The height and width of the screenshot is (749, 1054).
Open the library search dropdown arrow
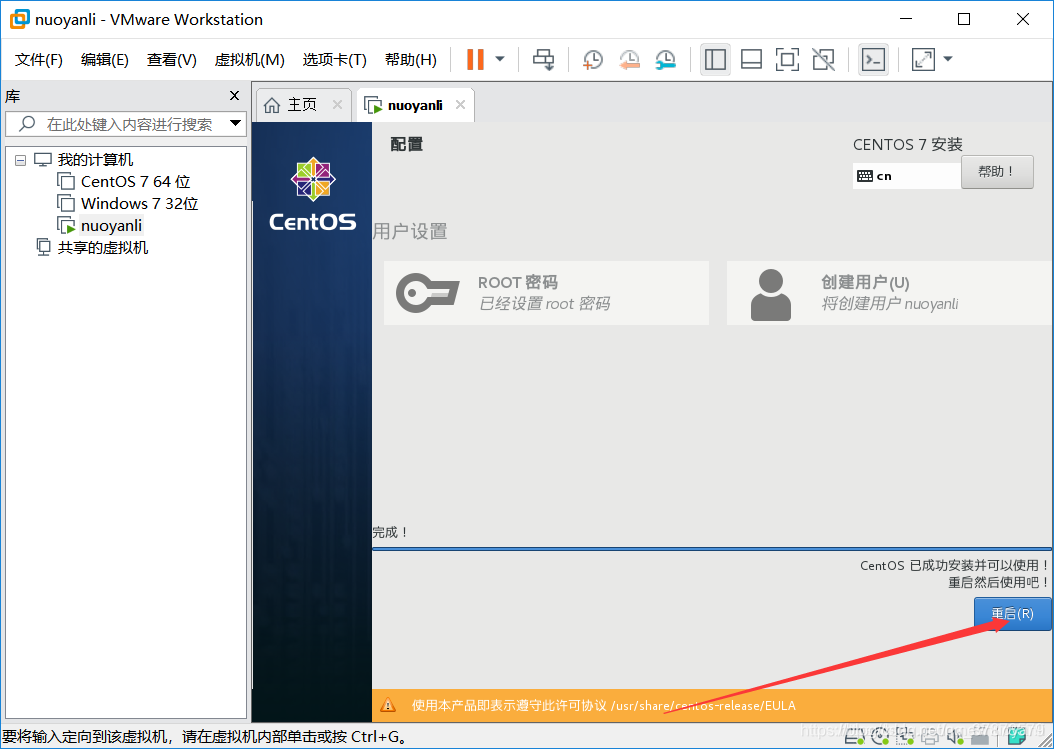click(235, 124)
